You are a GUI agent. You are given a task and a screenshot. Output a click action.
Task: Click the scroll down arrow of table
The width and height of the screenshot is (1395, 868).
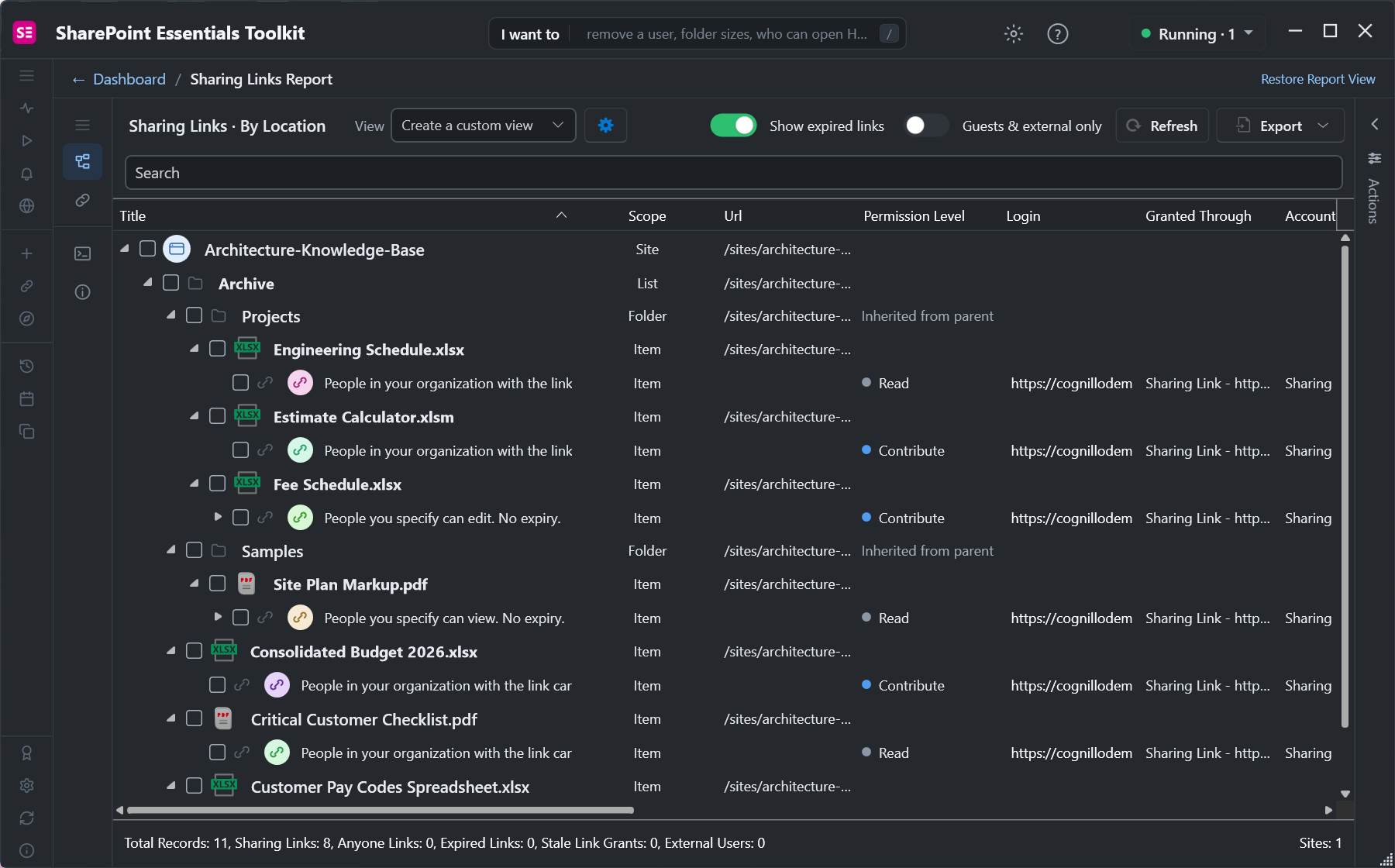coord(1345,794)
